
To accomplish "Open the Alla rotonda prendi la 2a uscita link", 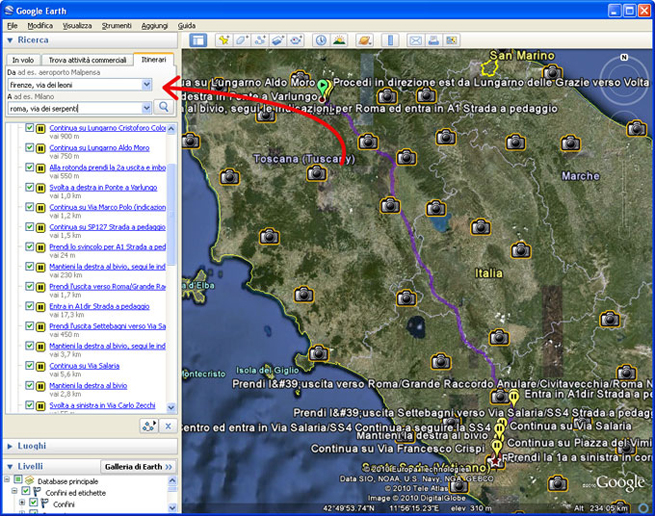I will pos(107,168).
